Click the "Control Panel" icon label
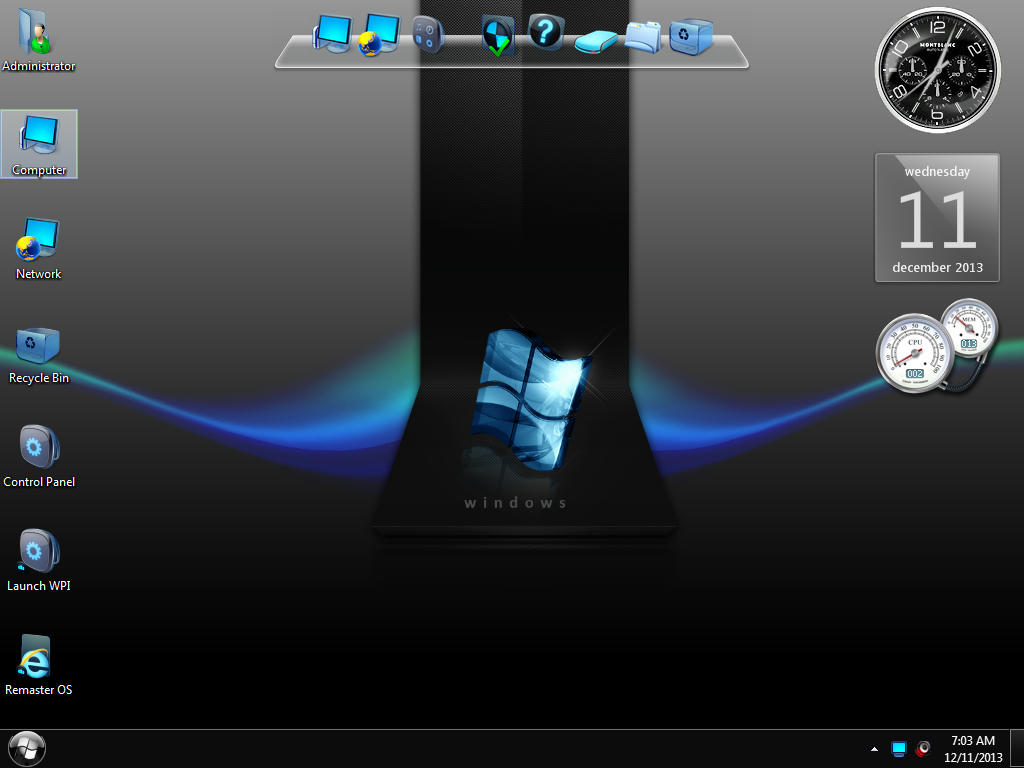Image resolution: width=1024 pixels, height=768 pixels. (39, 482)
